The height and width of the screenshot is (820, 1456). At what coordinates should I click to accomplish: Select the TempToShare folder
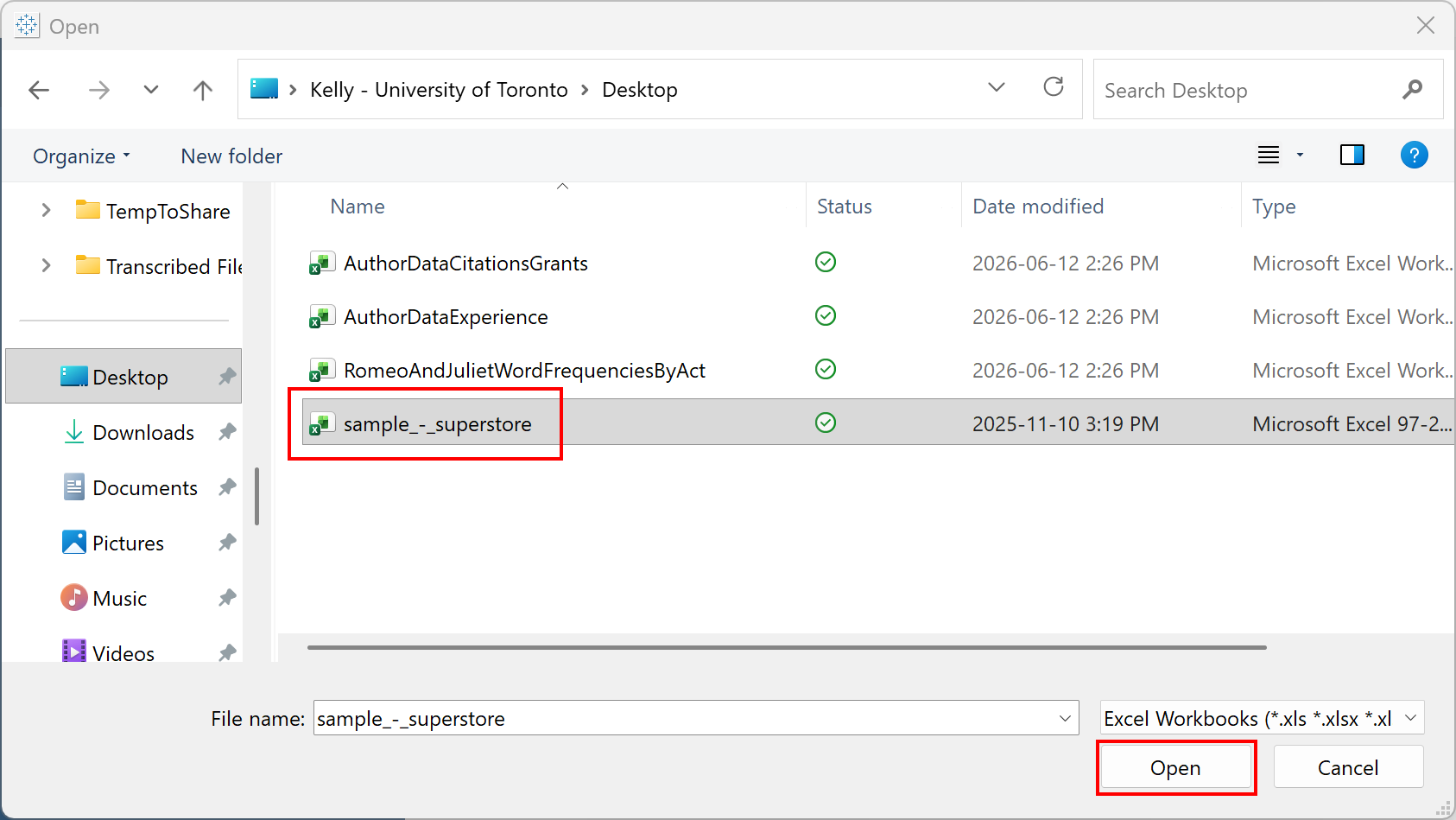click(x=153, y=211)
